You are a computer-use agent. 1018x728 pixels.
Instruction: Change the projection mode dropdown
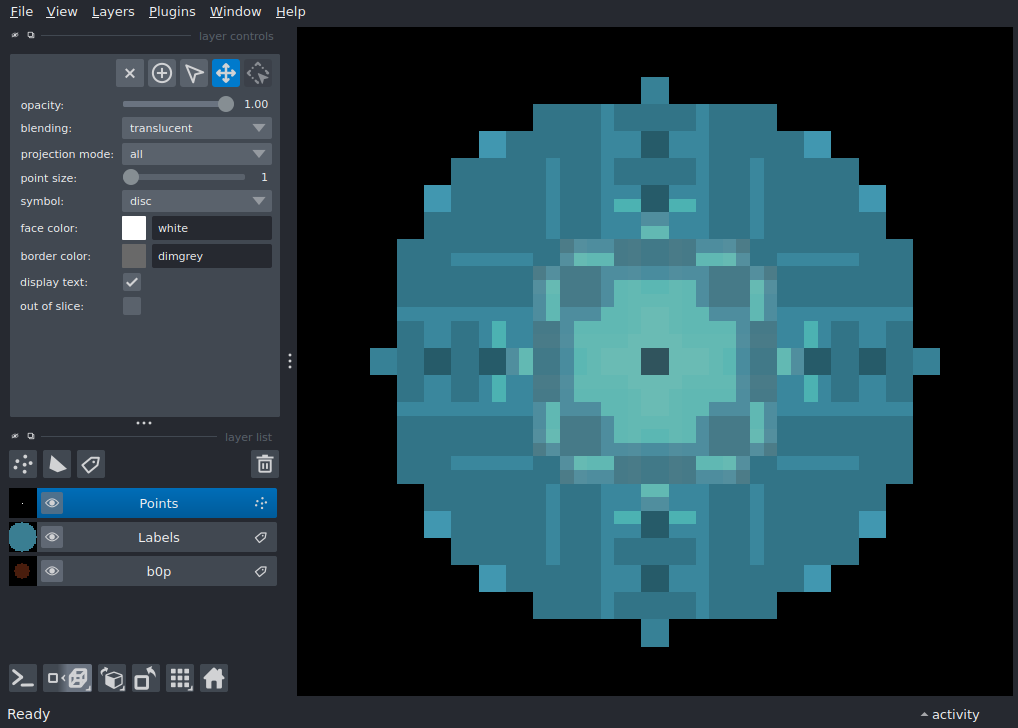pos(196,153)
